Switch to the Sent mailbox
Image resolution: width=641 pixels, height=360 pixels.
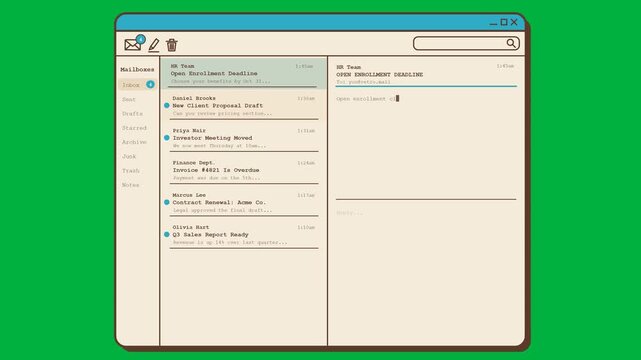pos(129,99)
